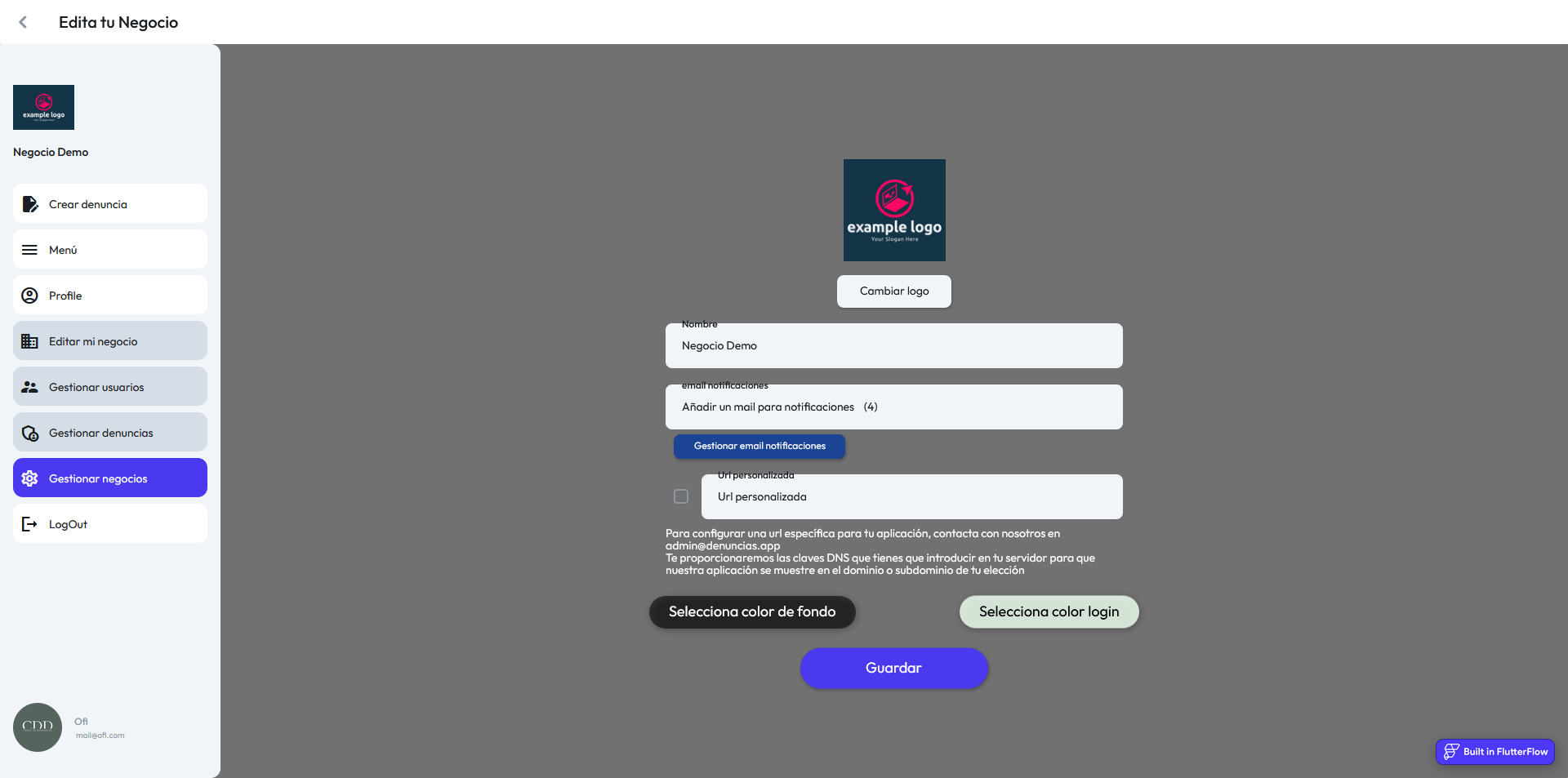Viewport: 1568px width, 778px height.
Task: Click the Gestionar negocios gear icon
Action: click(29, 478)
